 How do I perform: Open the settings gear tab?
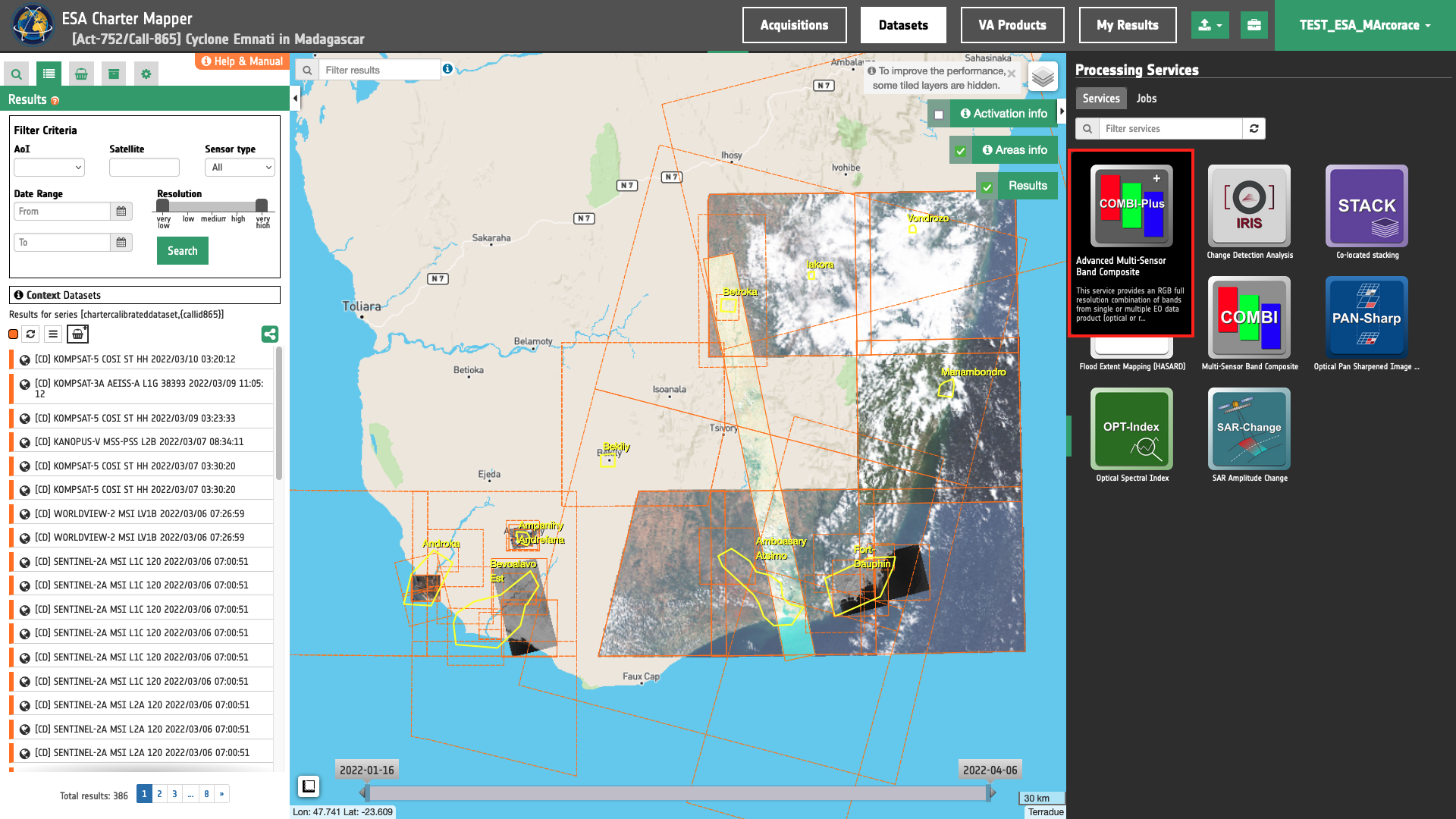(146, 74)
